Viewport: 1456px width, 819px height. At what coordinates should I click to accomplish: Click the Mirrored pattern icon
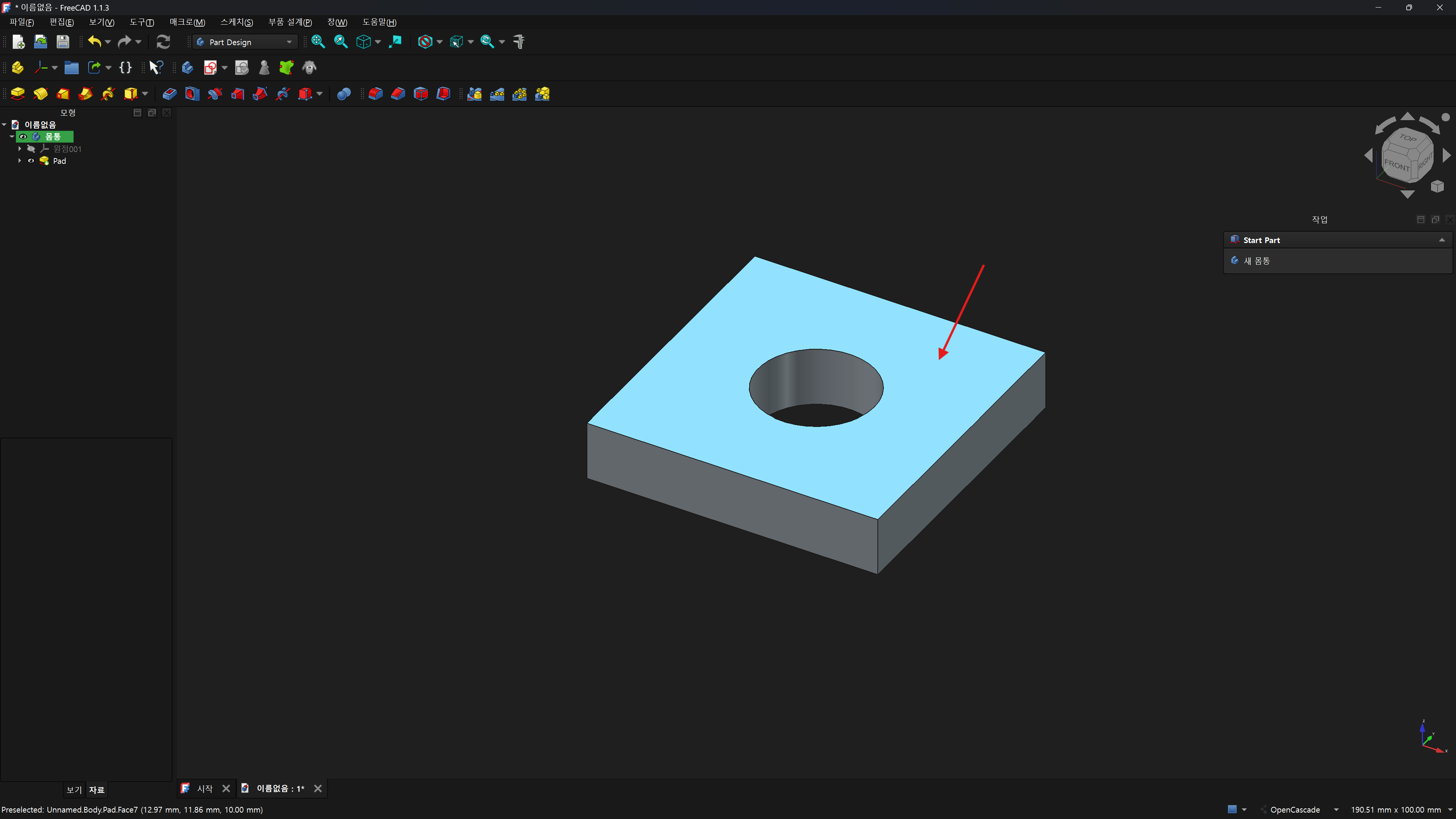pyautogui.click(x=475, y=94)
